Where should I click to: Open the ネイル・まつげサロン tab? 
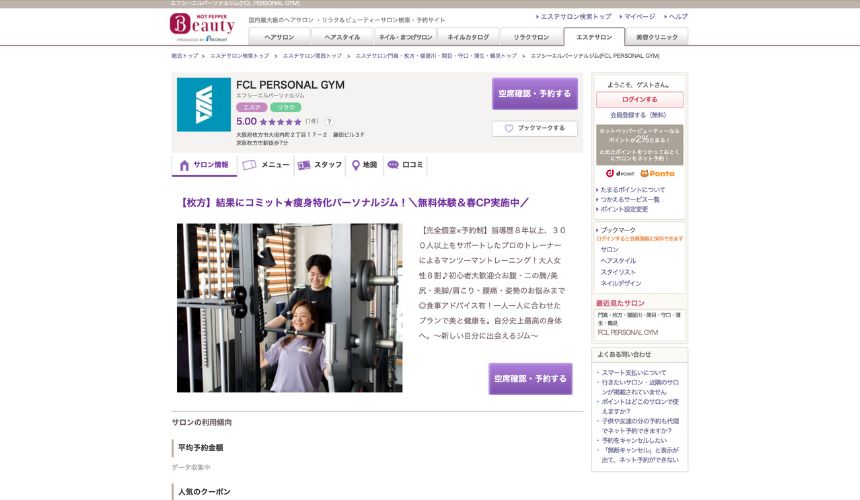point(405,37)
